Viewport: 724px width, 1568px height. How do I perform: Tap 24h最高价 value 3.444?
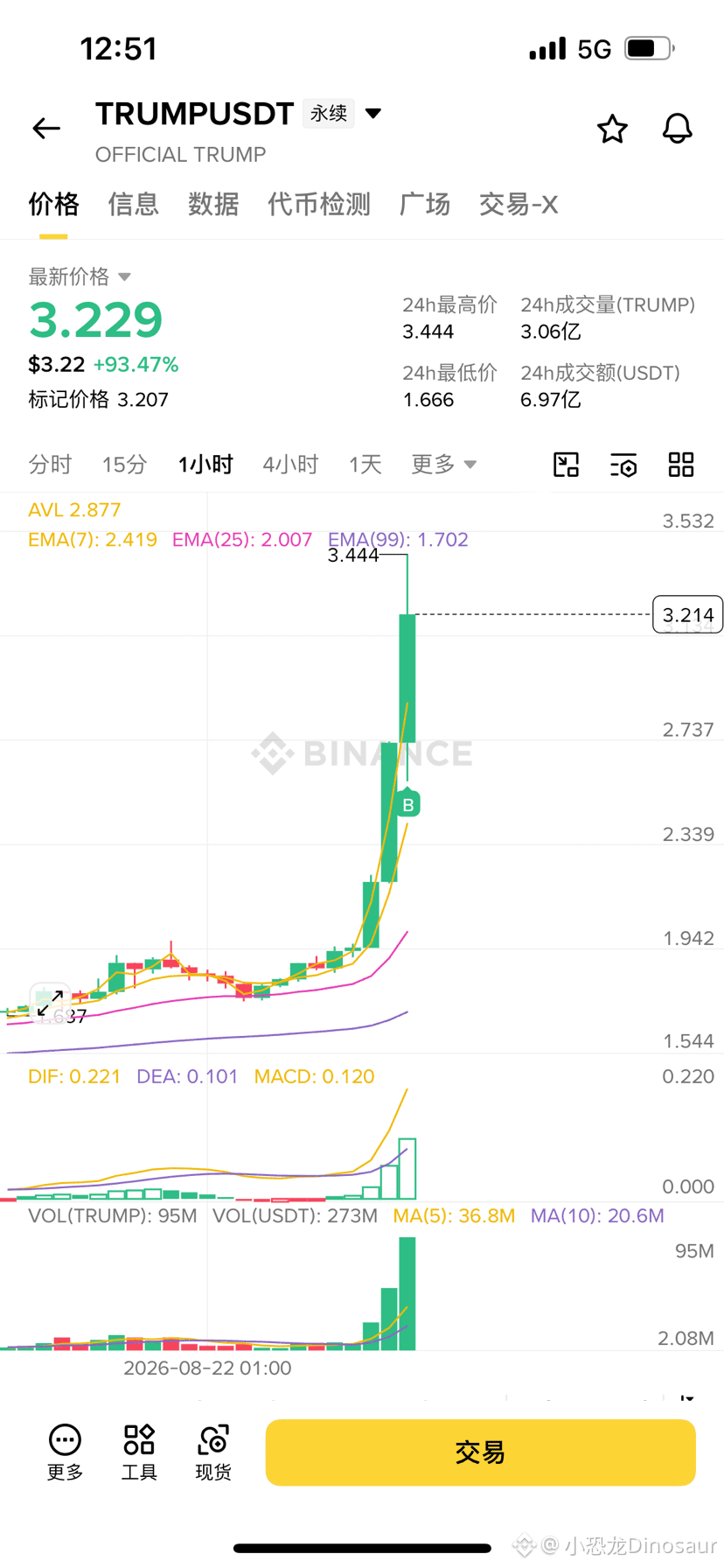[428, 332]
